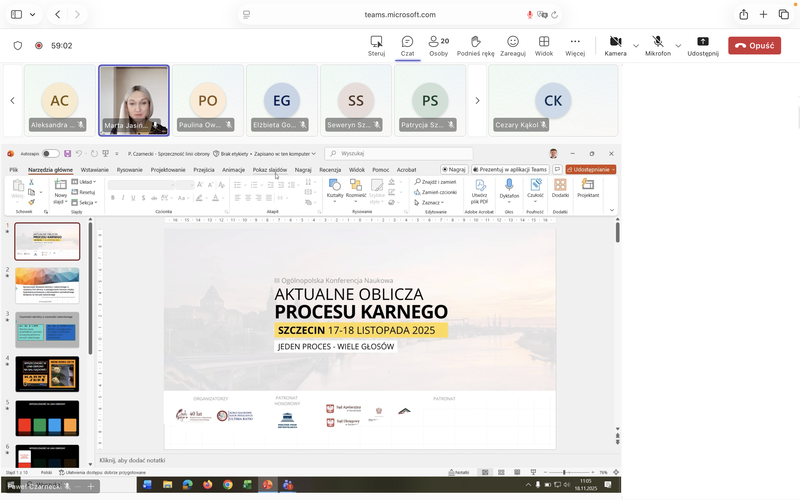Screen dimensions: 800x500
Task: Select slide 4 thumbnail in slide panel
Action: tap(47, 374)
